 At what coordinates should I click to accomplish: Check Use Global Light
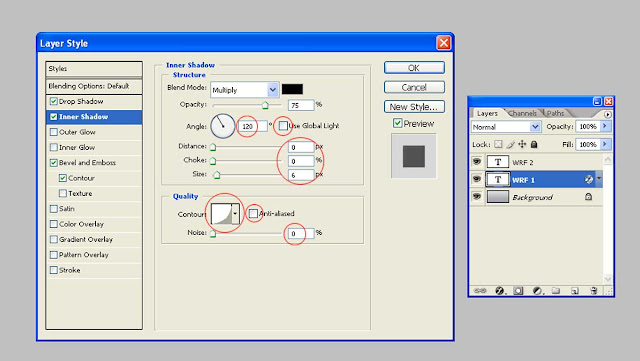click(x=283, y=126)
